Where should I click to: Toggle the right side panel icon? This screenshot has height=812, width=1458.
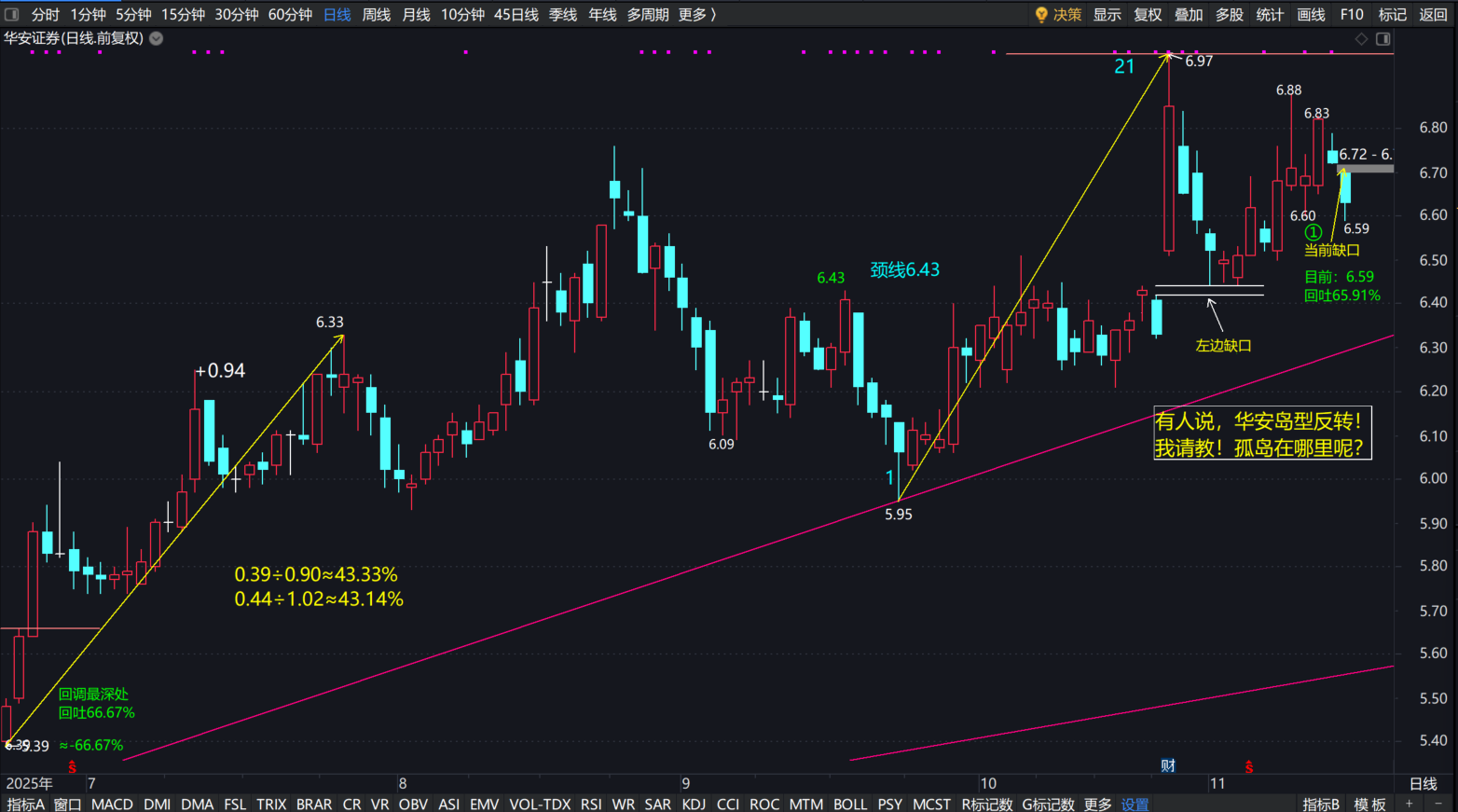click(1383, 38)
